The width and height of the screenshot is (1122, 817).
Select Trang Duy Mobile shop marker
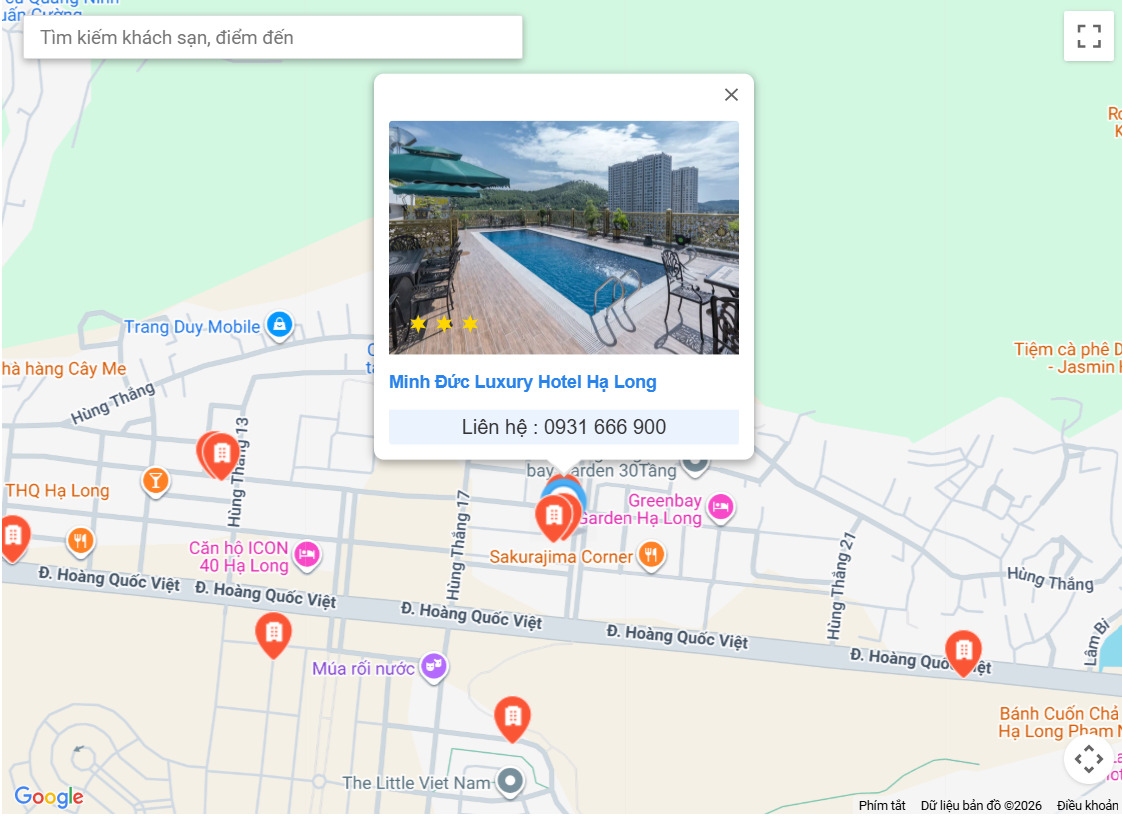pyautogui.click(x=280, y=326)
